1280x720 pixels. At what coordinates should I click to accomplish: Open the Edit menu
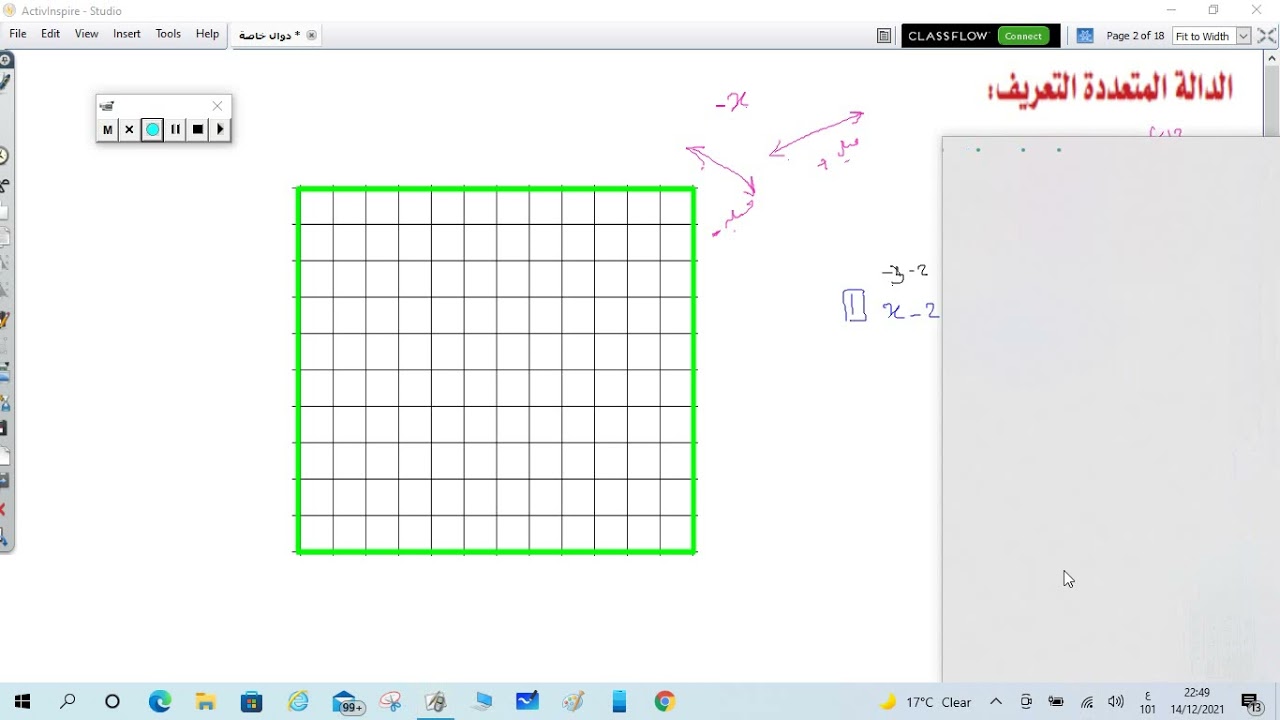point(50,34)
